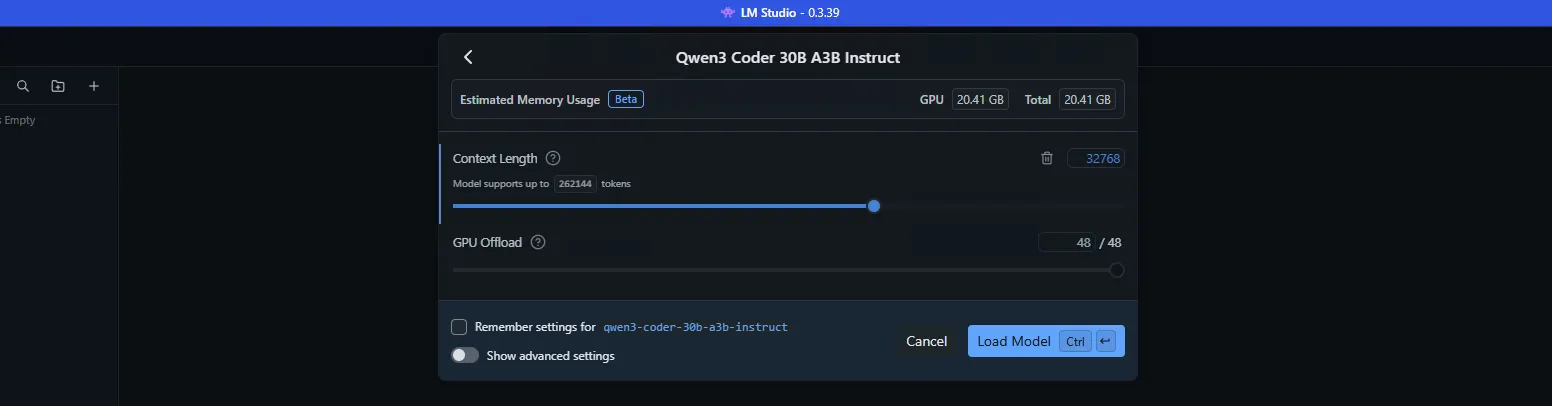This screenshot has height=406, width=1552.
Task: Reset context length with trash icon
Action: pyautogui.click(x=1047, y=158)
